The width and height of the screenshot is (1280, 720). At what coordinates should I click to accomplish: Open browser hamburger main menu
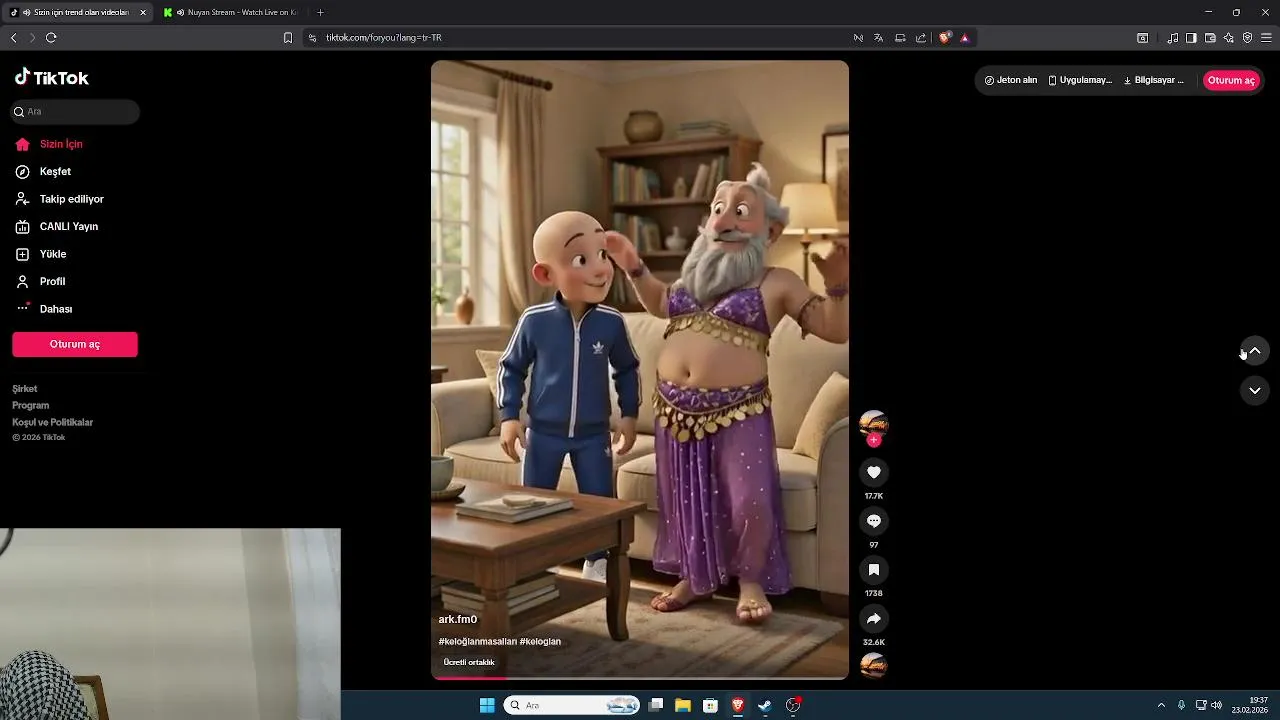1266,38
